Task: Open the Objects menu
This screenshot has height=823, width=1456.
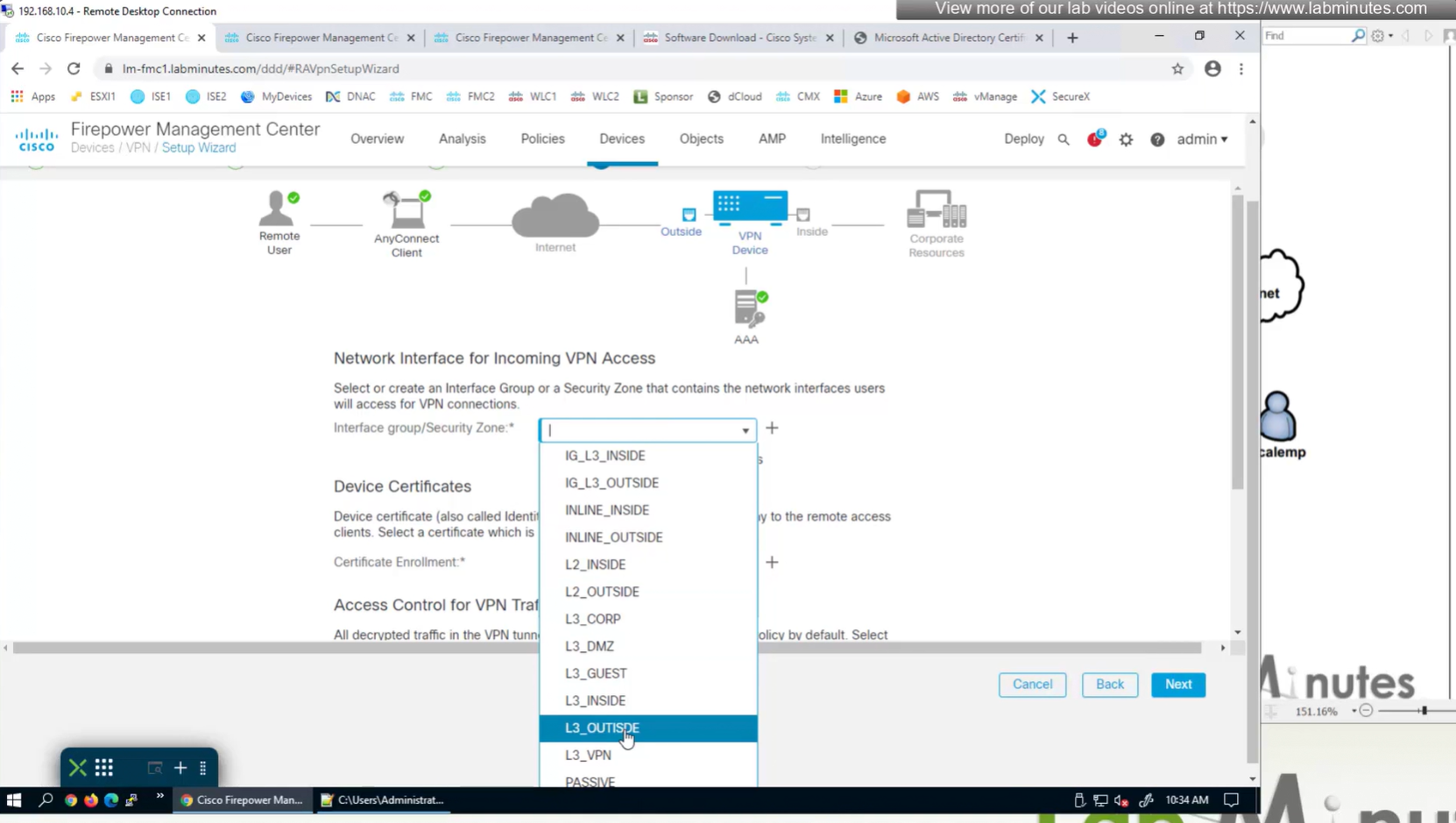Action: (x=701, y=138)
